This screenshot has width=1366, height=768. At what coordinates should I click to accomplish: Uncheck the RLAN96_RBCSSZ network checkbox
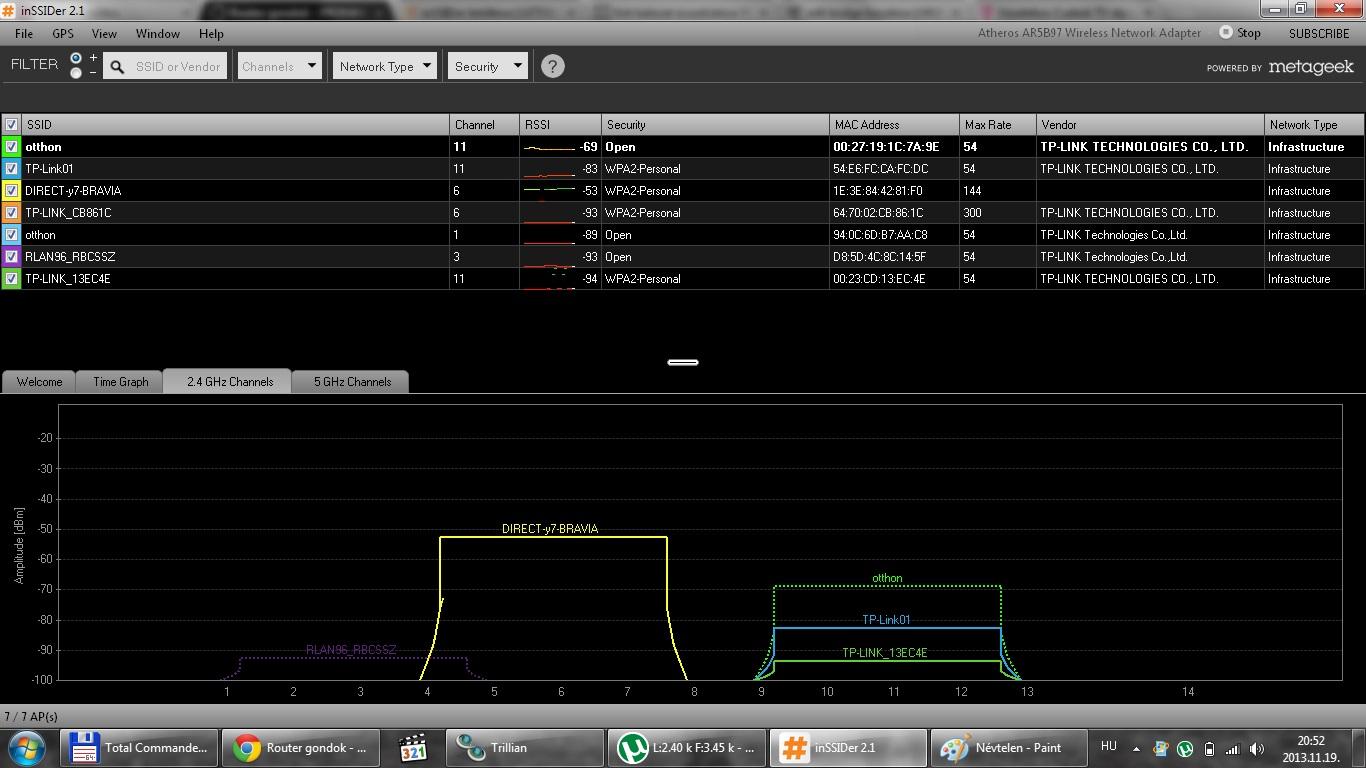pos(11,257)
